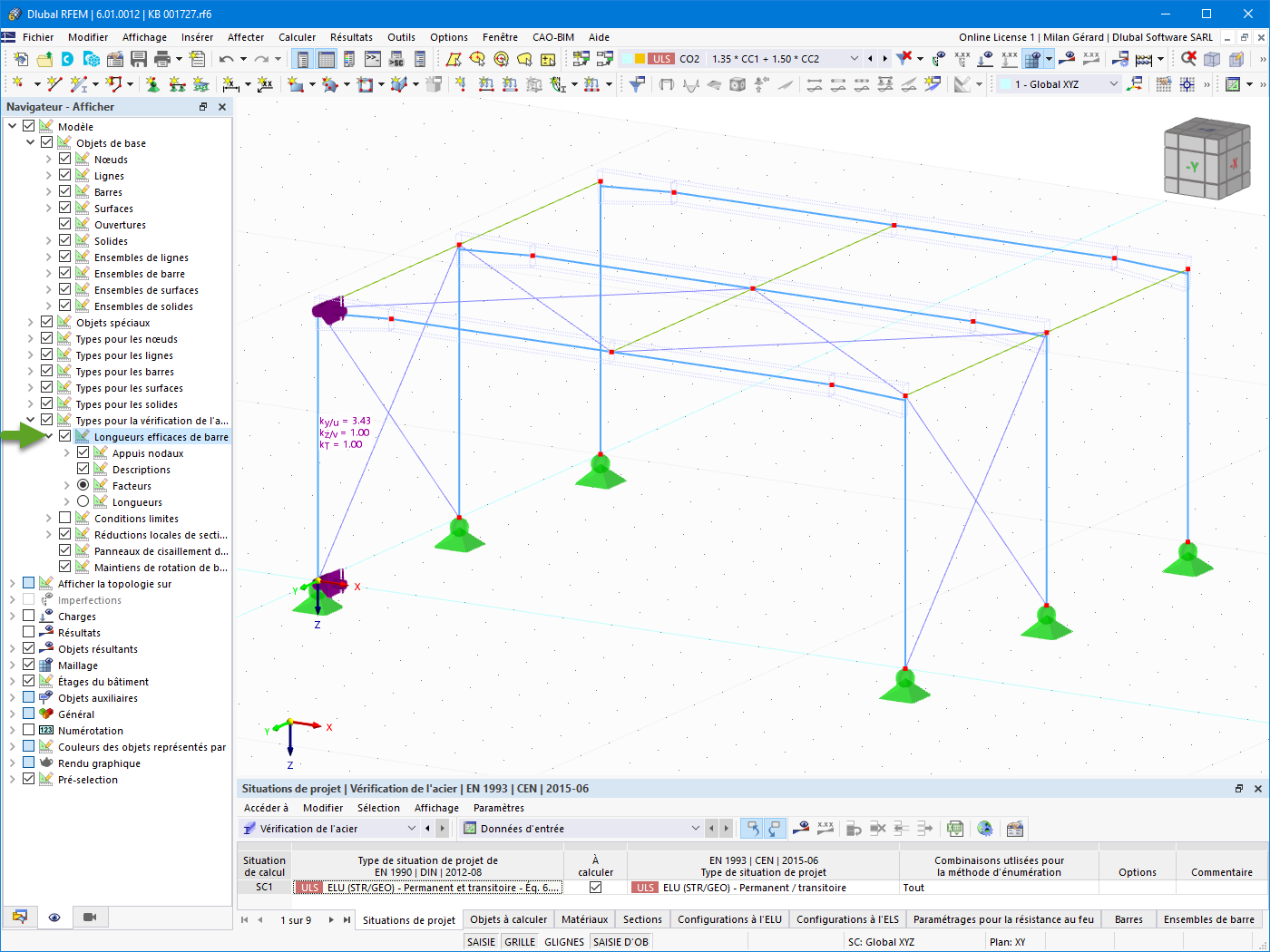Select the New Line tool icon
This screenshot has width=1270, height=952.
(54, 84)
